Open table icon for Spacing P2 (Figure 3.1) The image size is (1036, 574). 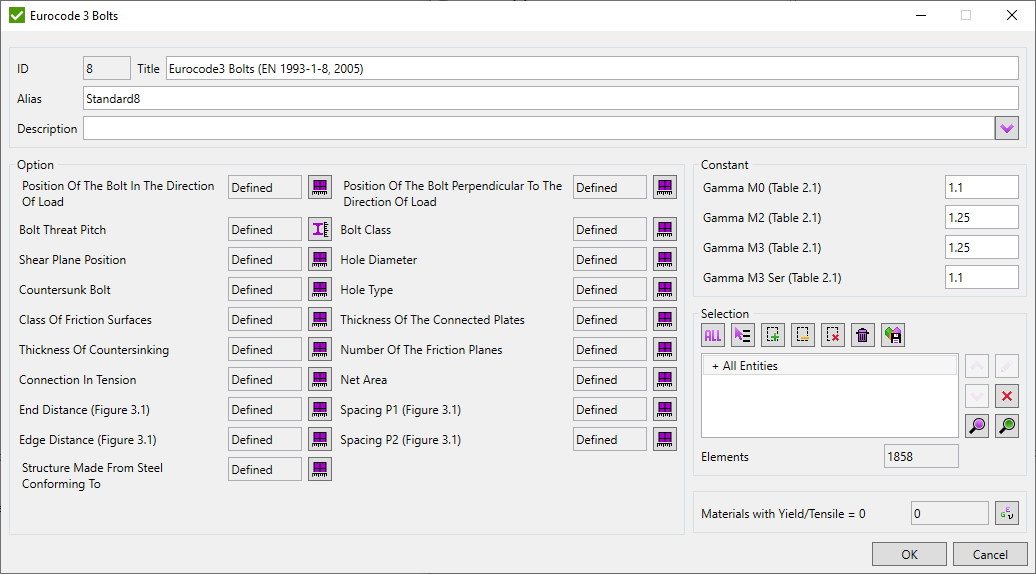click(x=665, y=440)
